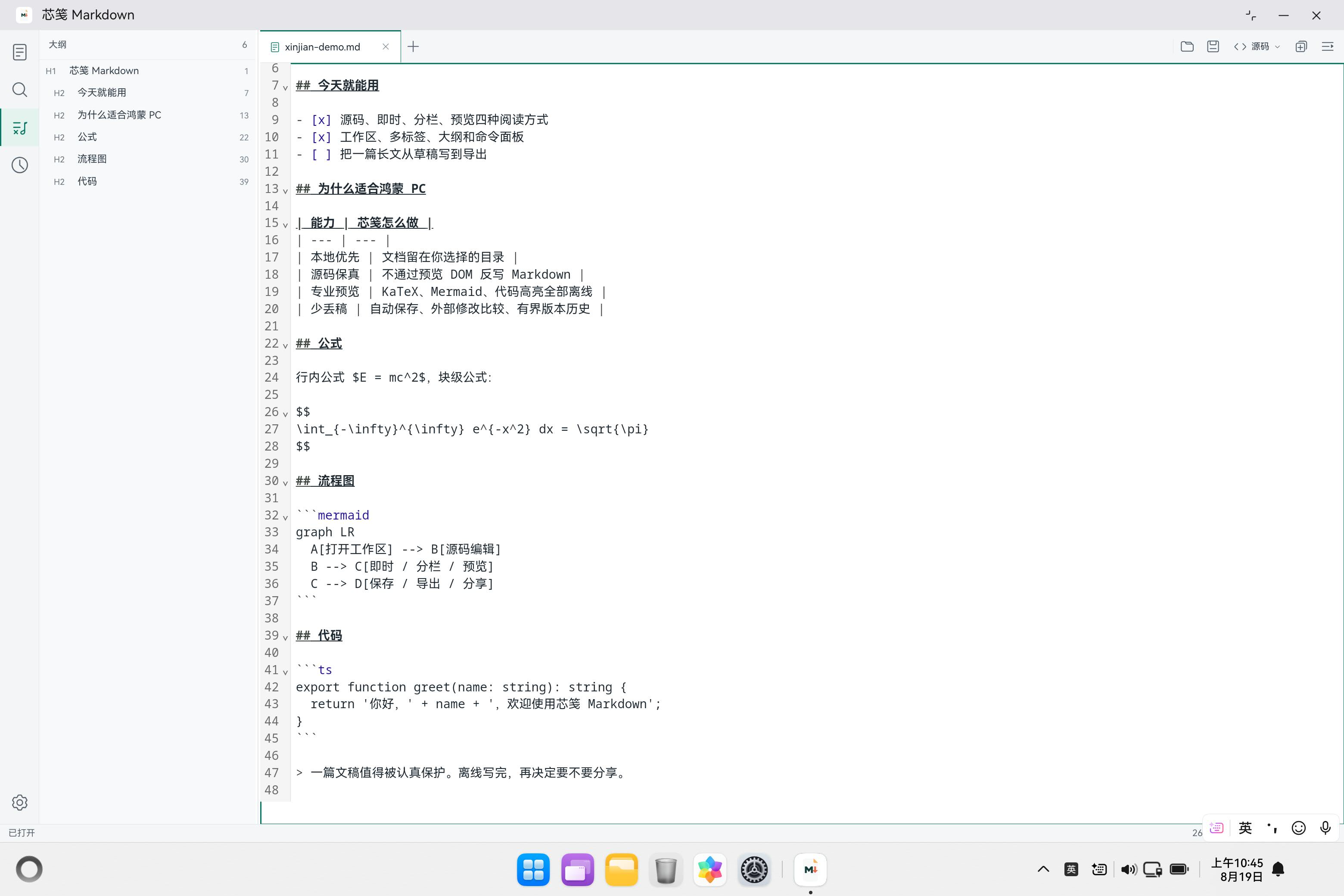Viewport: 1344px width, 896px height.
Task: Open app settings gear in sidebar
Action: 19,802
